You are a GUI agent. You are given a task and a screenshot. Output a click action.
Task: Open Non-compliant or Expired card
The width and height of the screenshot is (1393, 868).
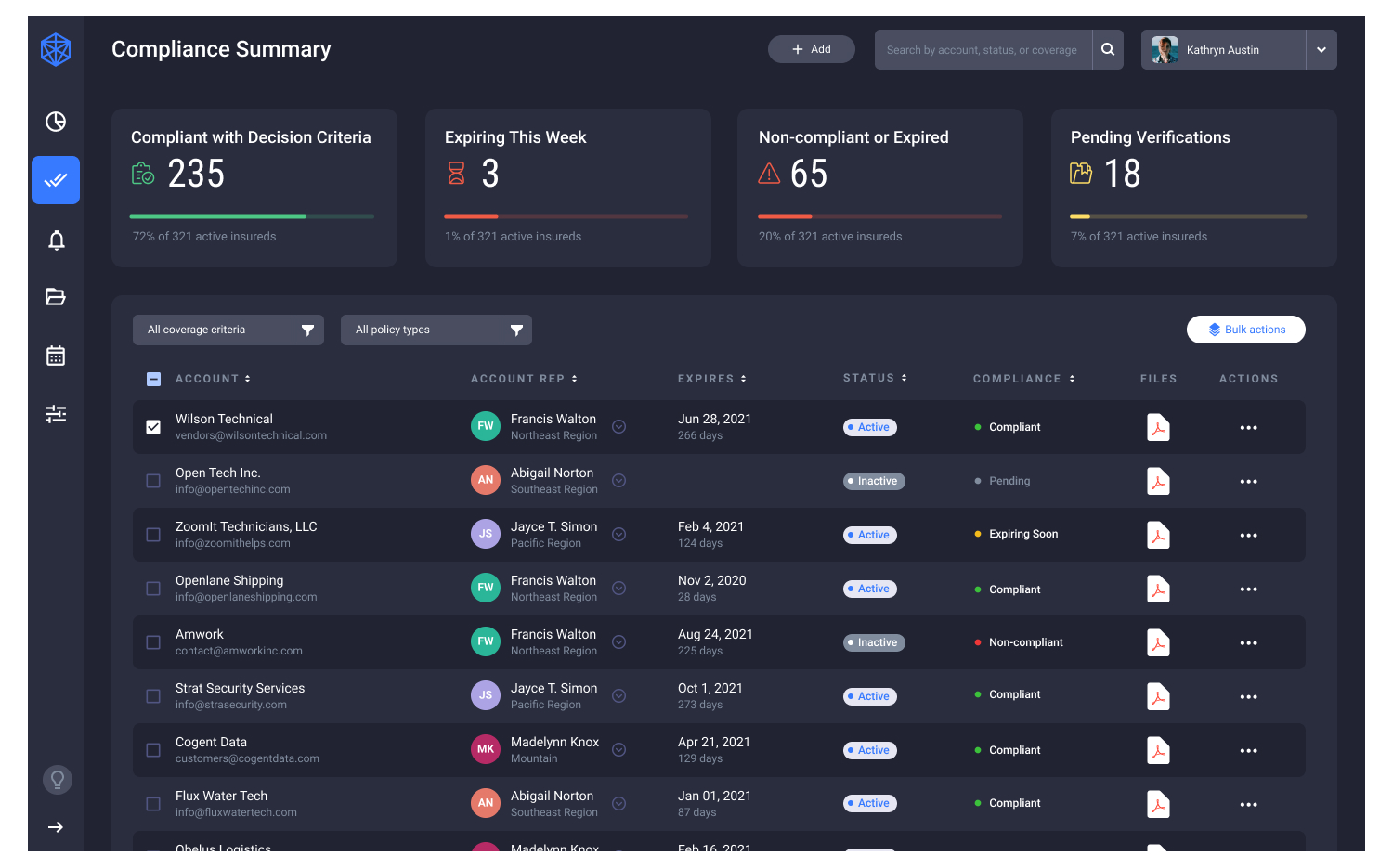coord(880,188)
